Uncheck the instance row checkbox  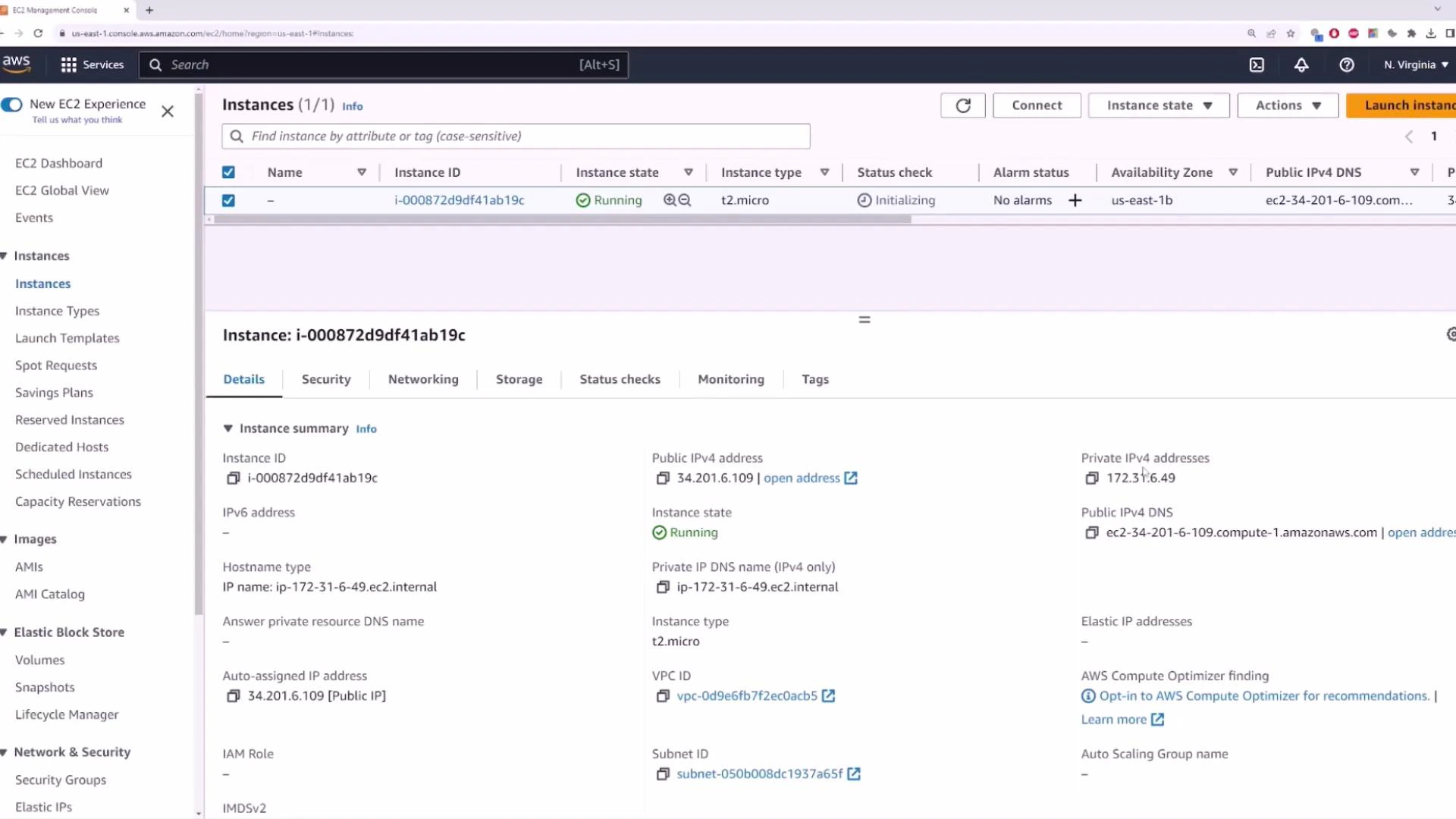(x=228, y=200)
